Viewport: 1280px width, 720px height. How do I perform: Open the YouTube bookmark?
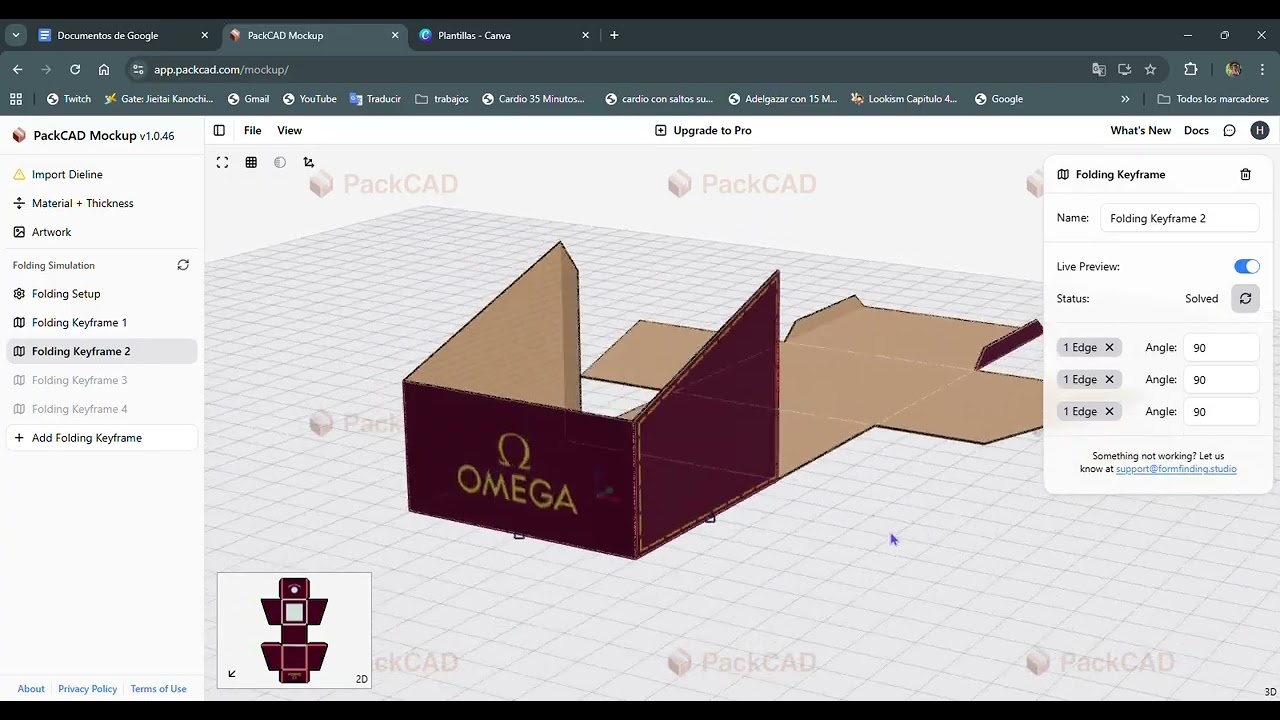pyautogui.click(x=309, y=99)
